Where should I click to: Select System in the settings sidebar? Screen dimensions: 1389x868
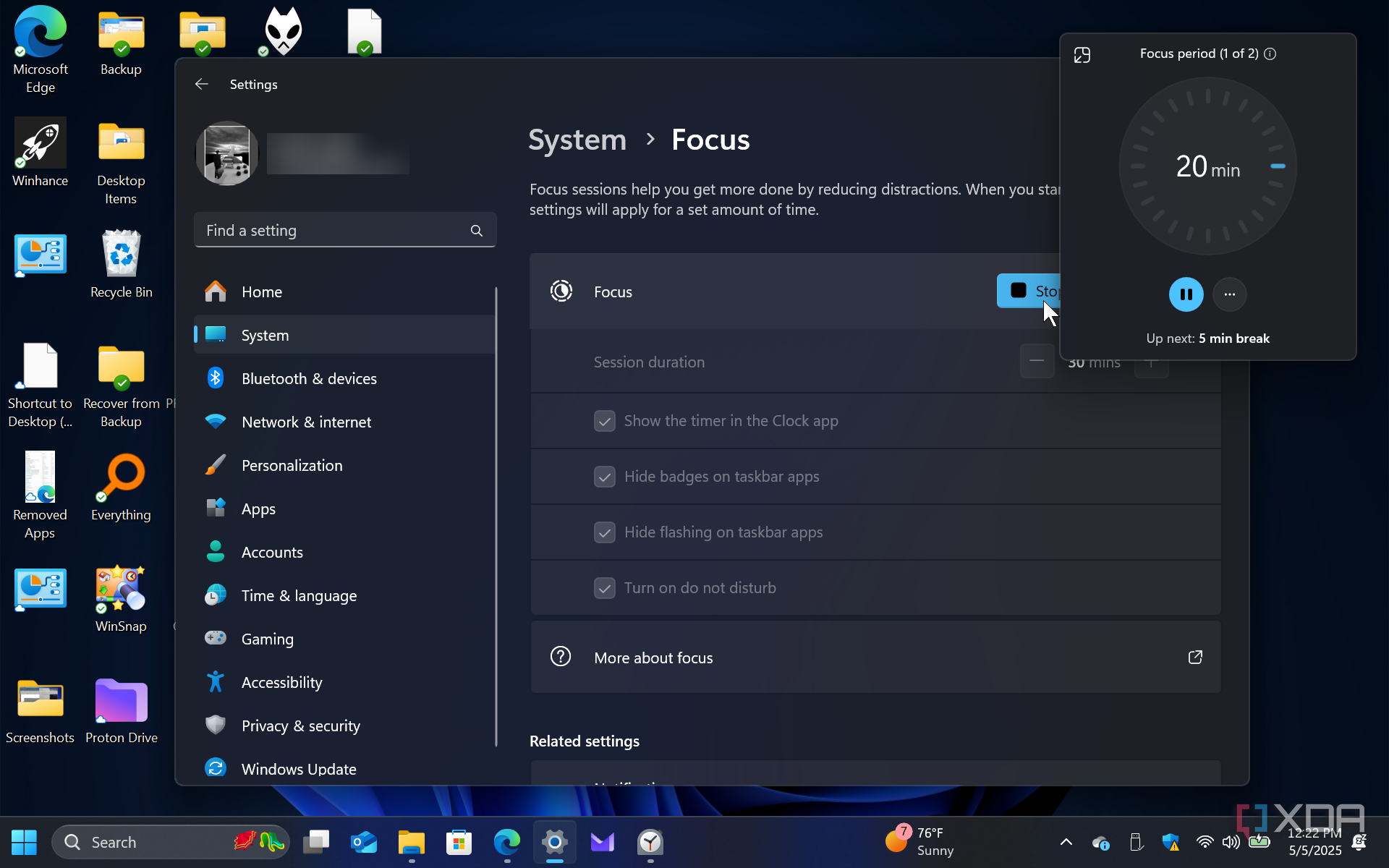pyautogui.click(x=344, y=336)
